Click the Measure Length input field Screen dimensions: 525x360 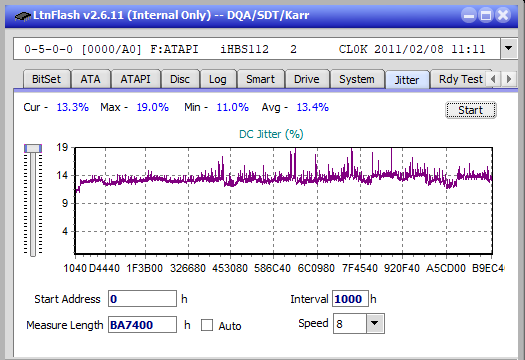pyautogui.click(x=142, y=325)
